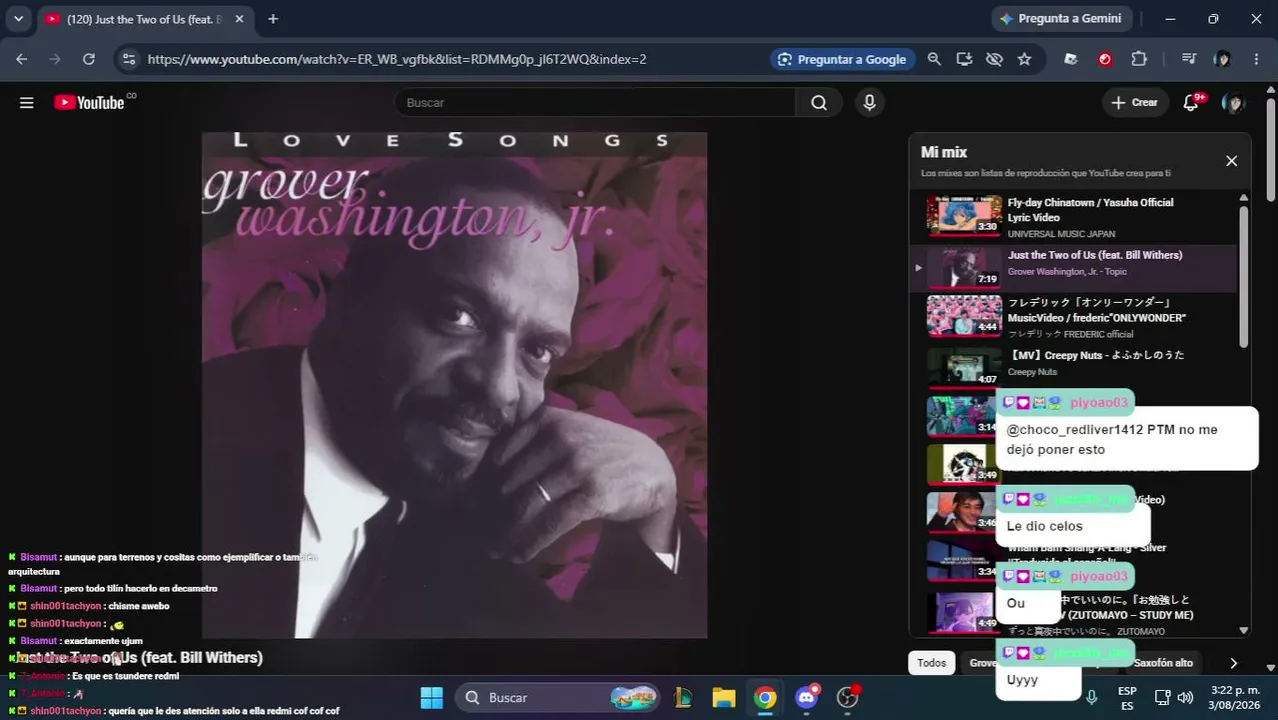This screenshot has height=720, width=1278.
Task: Open Chrome tab search dropdown arrow
Action: 18,19
